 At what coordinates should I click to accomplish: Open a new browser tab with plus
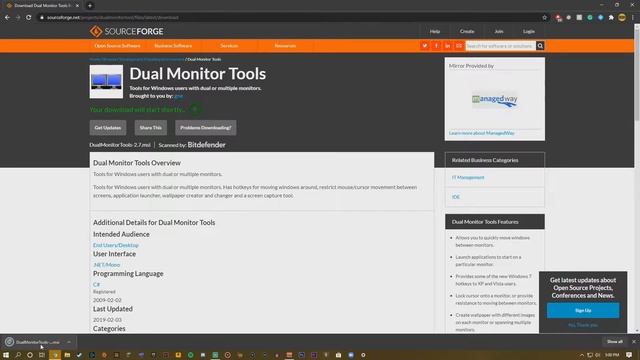tap(90, 6)
